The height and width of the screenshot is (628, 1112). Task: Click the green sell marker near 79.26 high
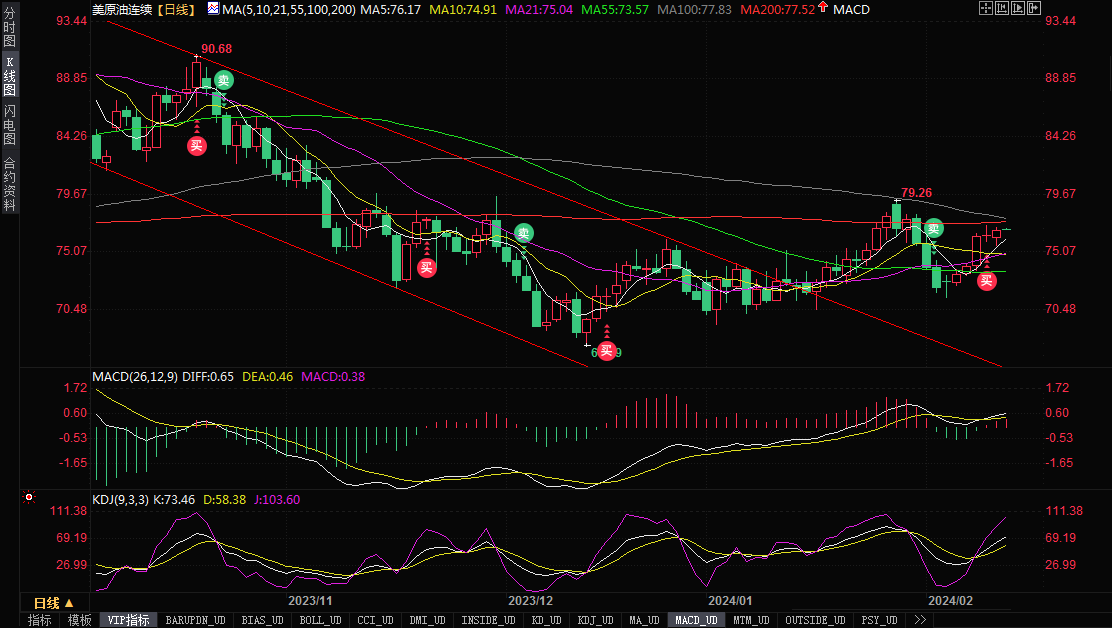[x=933, y=228]
